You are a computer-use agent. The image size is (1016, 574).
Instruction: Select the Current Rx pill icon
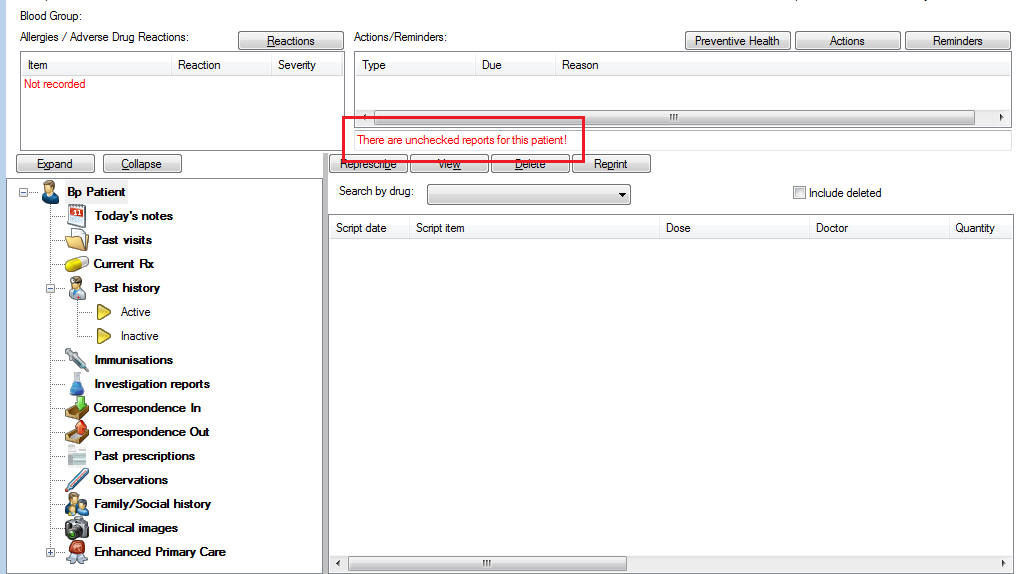coord(77,264)
